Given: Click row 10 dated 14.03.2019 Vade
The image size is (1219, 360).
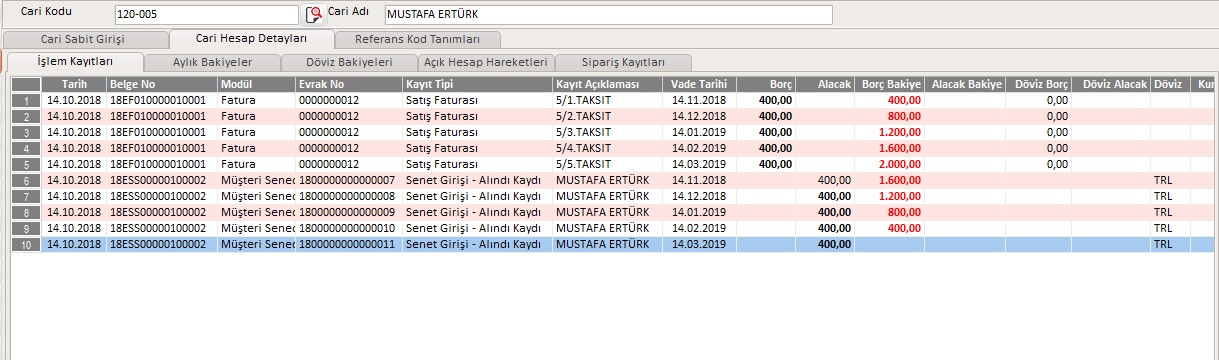Looking at the screenshot, I should tap(615, 245).
